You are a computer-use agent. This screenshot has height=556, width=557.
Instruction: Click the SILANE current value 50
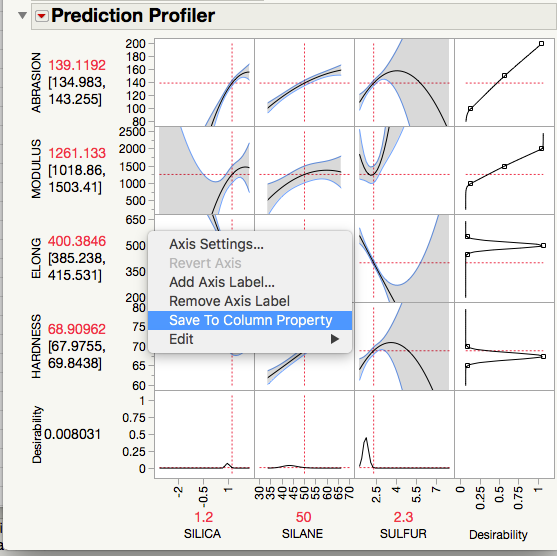(x=303, y=517)
